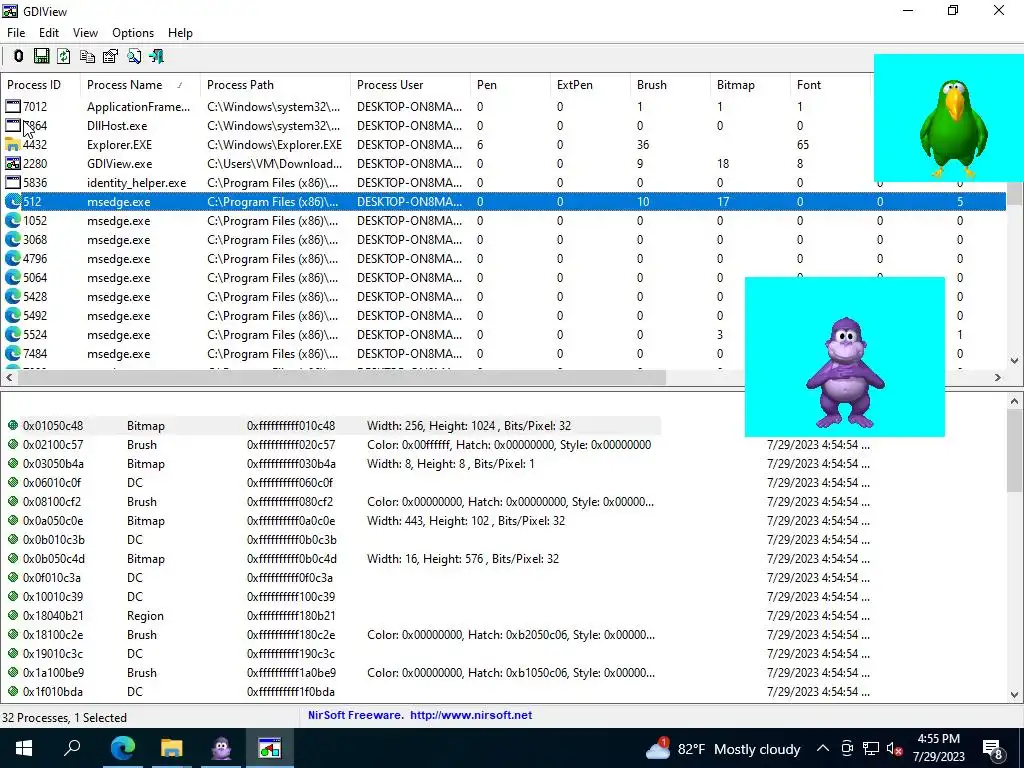Open the notification center icon
The height and width of the screenshot is (768, 1024).
tap(993, 749)
